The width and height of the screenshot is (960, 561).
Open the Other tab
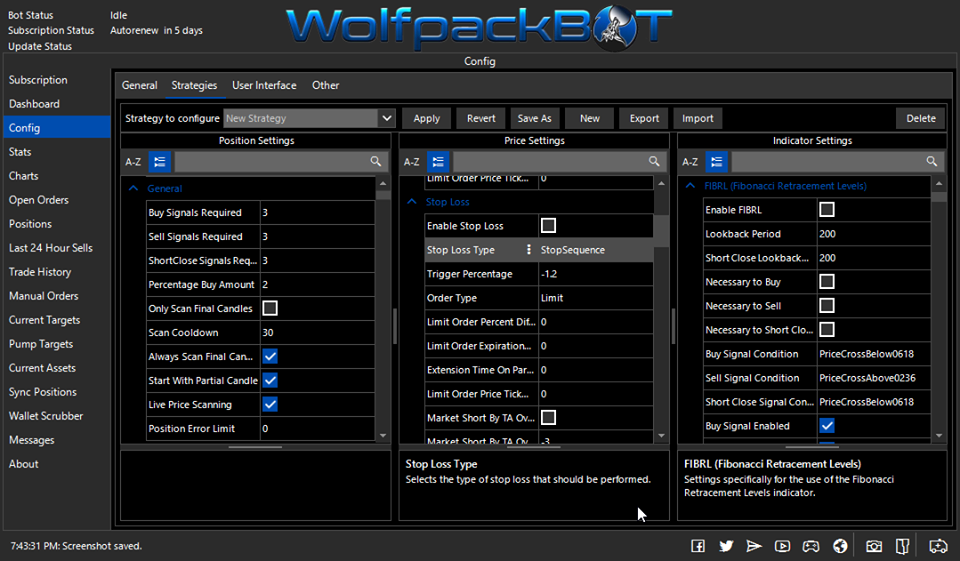click(x=325, y=85)
